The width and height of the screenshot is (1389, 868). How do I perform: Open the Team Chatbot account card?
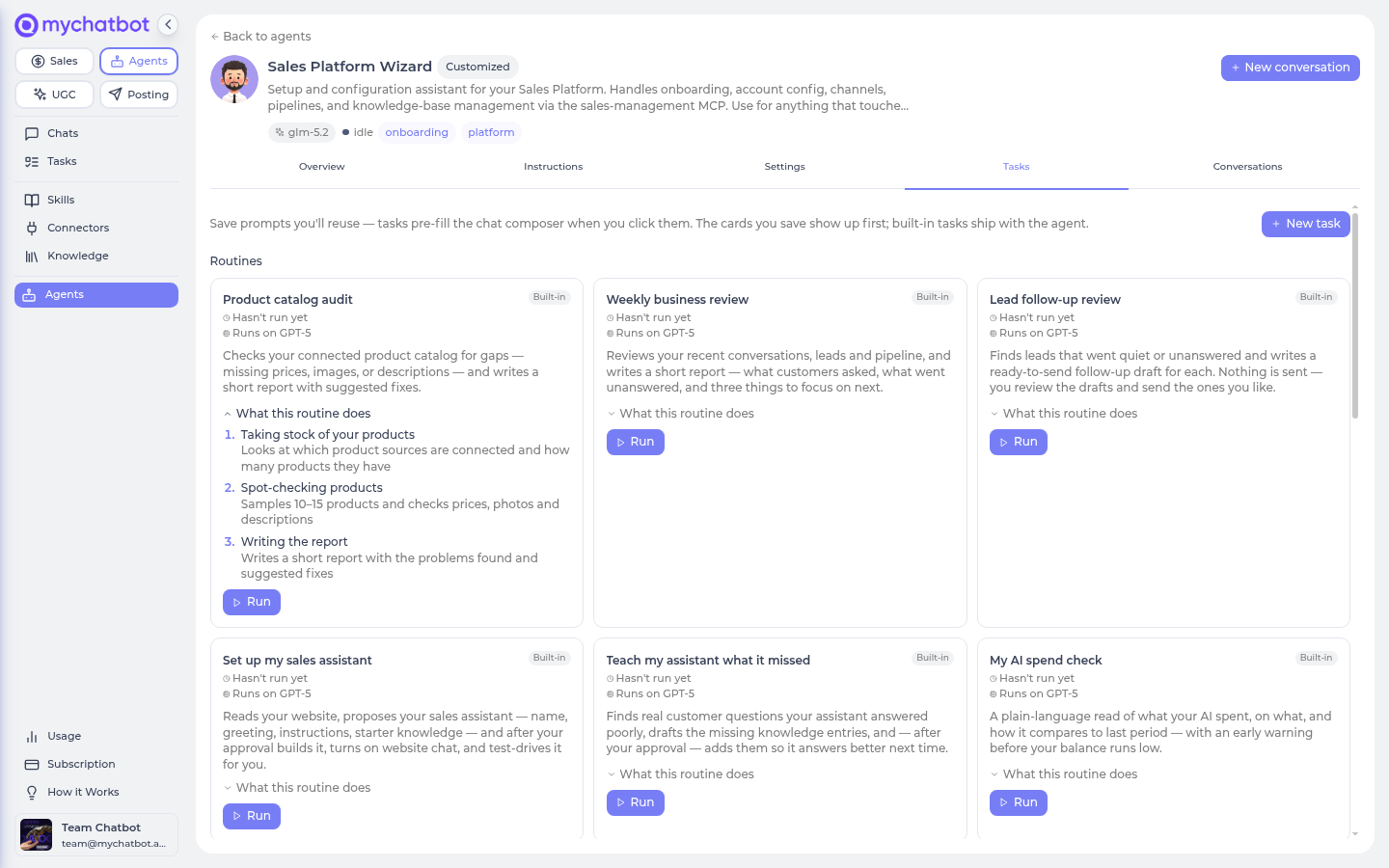pyautogui.click(x=96, y=834)
